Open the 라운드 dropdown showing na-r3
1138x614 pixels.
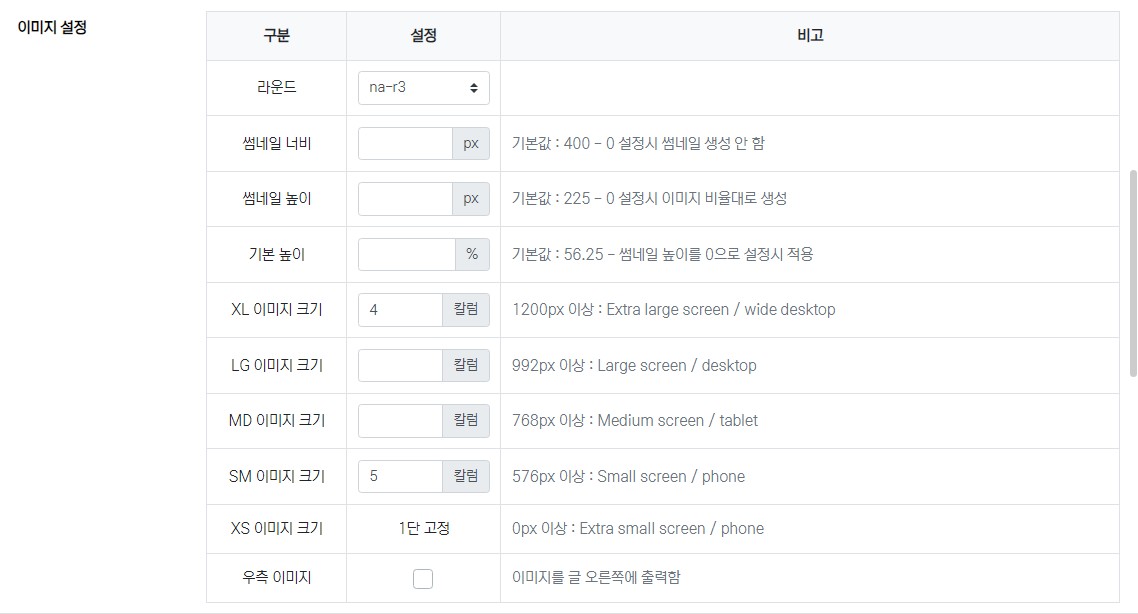pos(423,88)
